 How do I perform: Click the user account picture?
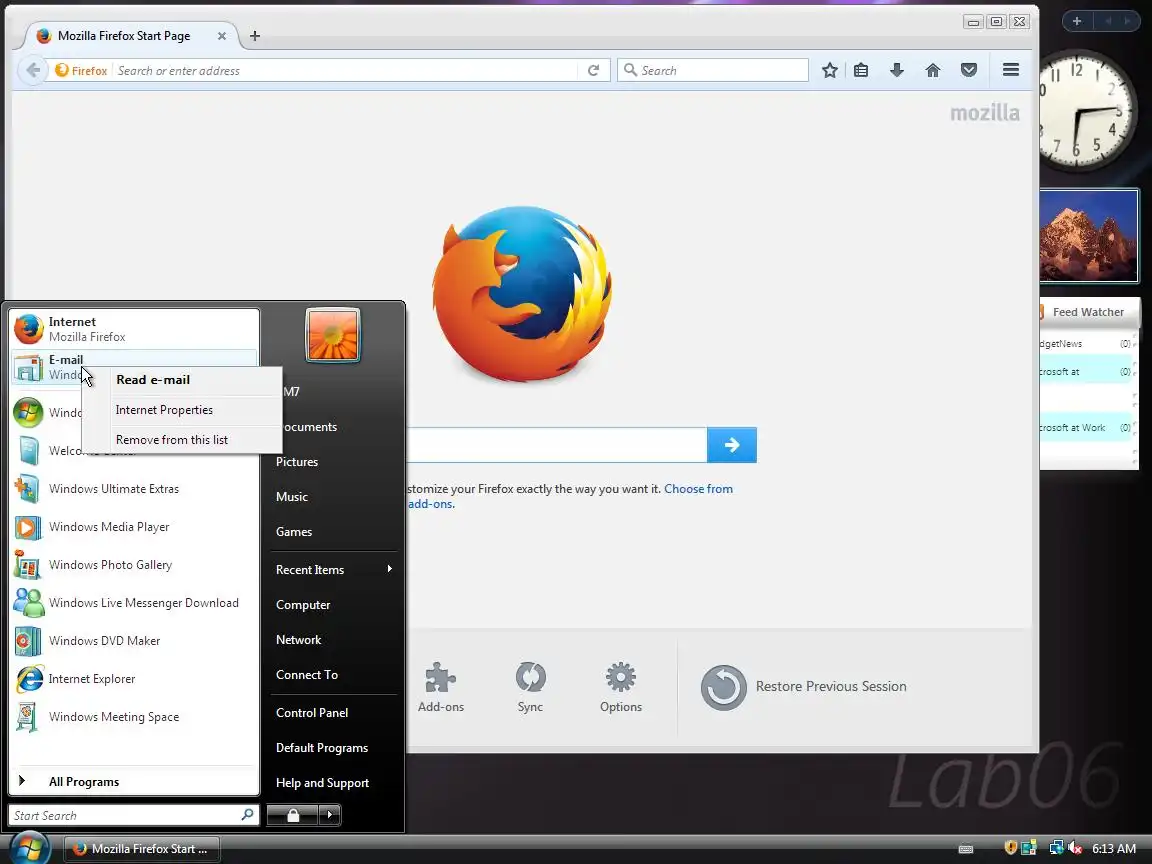point(333,335)
